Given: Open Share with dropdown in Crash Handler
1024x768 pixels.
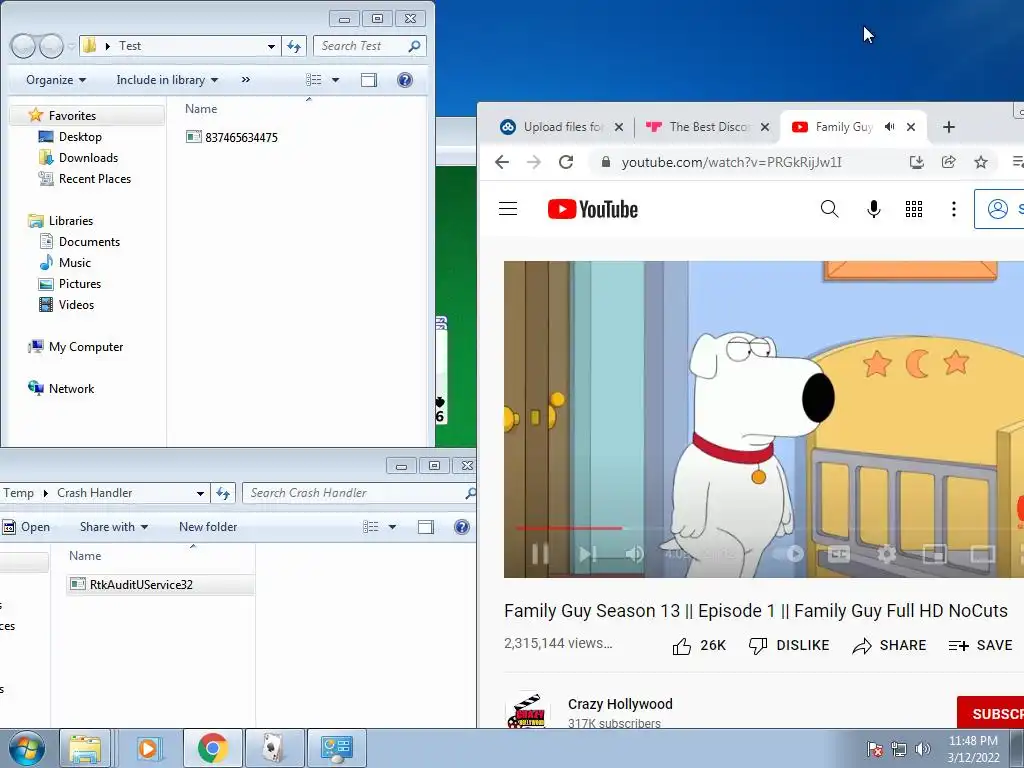Looking at the screenshot, I should (114, 526).
